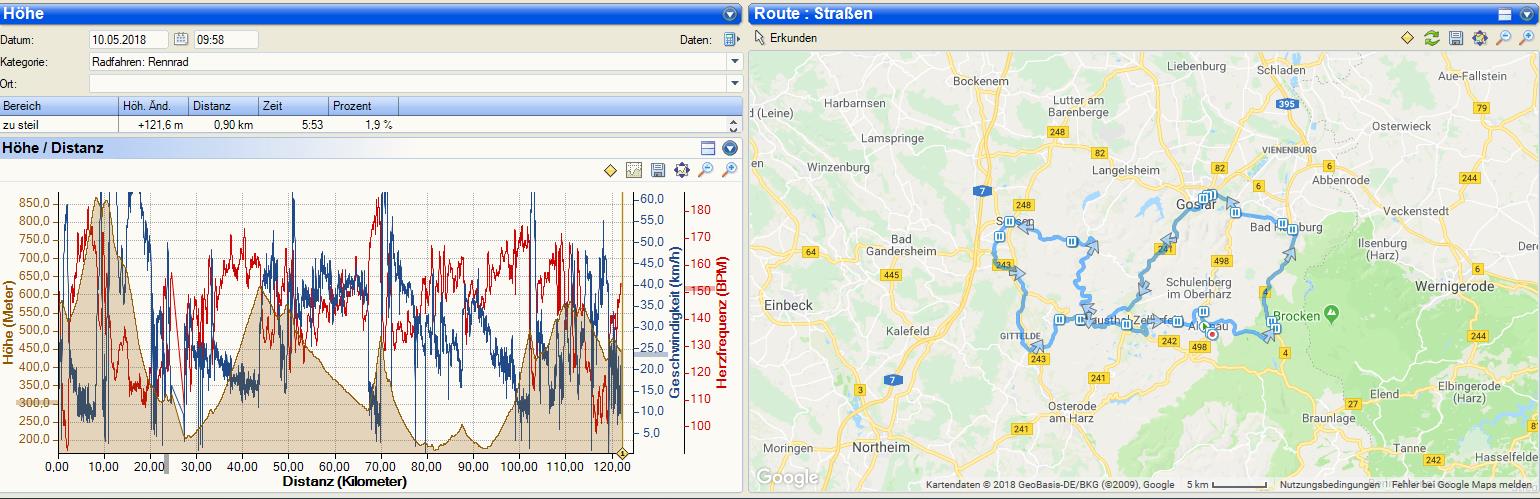This screenshot has width=1540, height=499.
Task: Expand the Kategorie dropdown arrow
Action: [x=735, y=62]
